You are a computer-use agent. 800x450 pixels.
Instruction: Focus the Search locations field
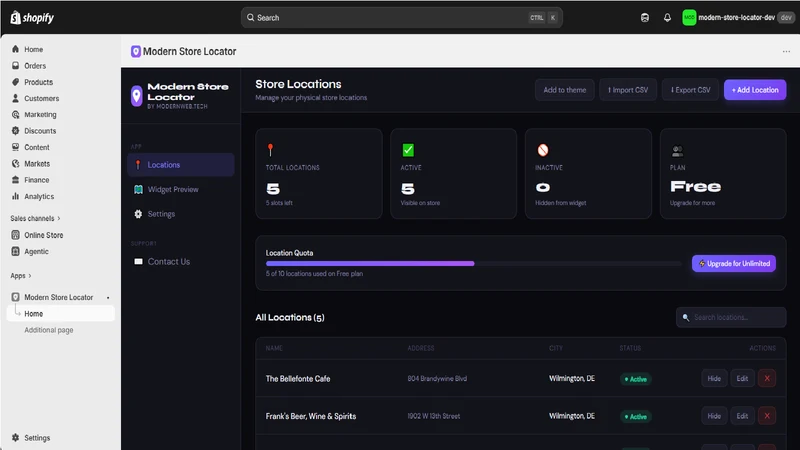[731, 317]
